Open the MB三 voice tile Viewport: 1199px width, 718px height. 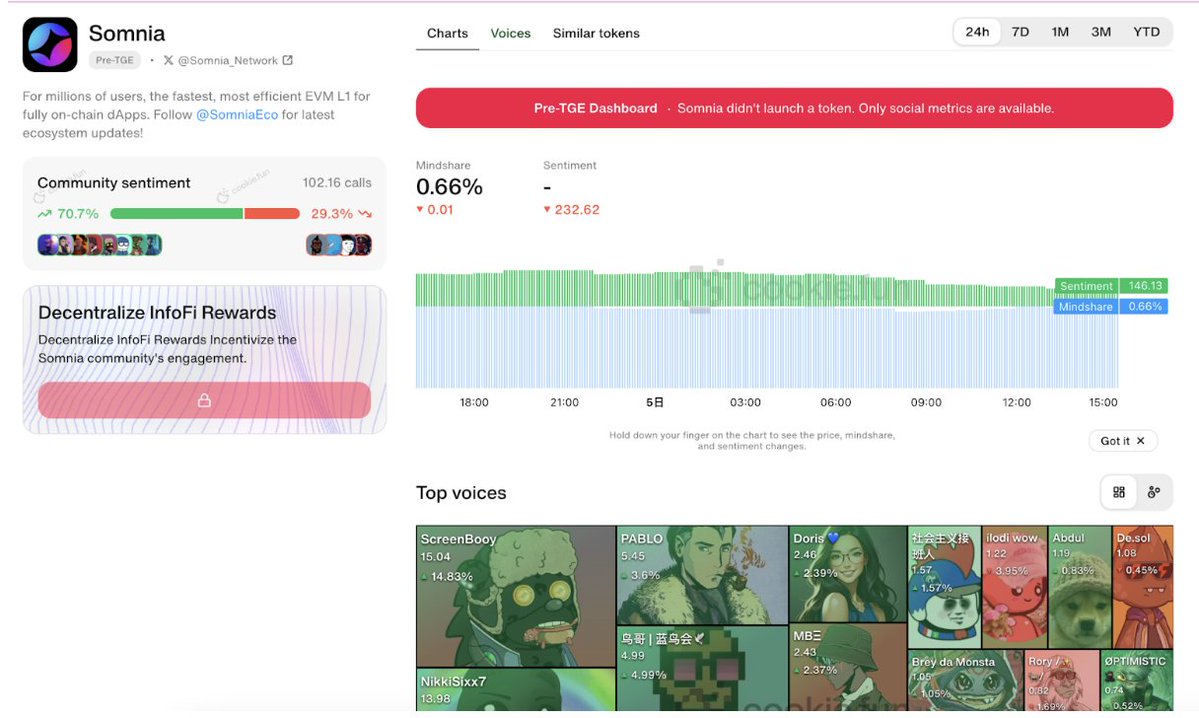[848, 668]
